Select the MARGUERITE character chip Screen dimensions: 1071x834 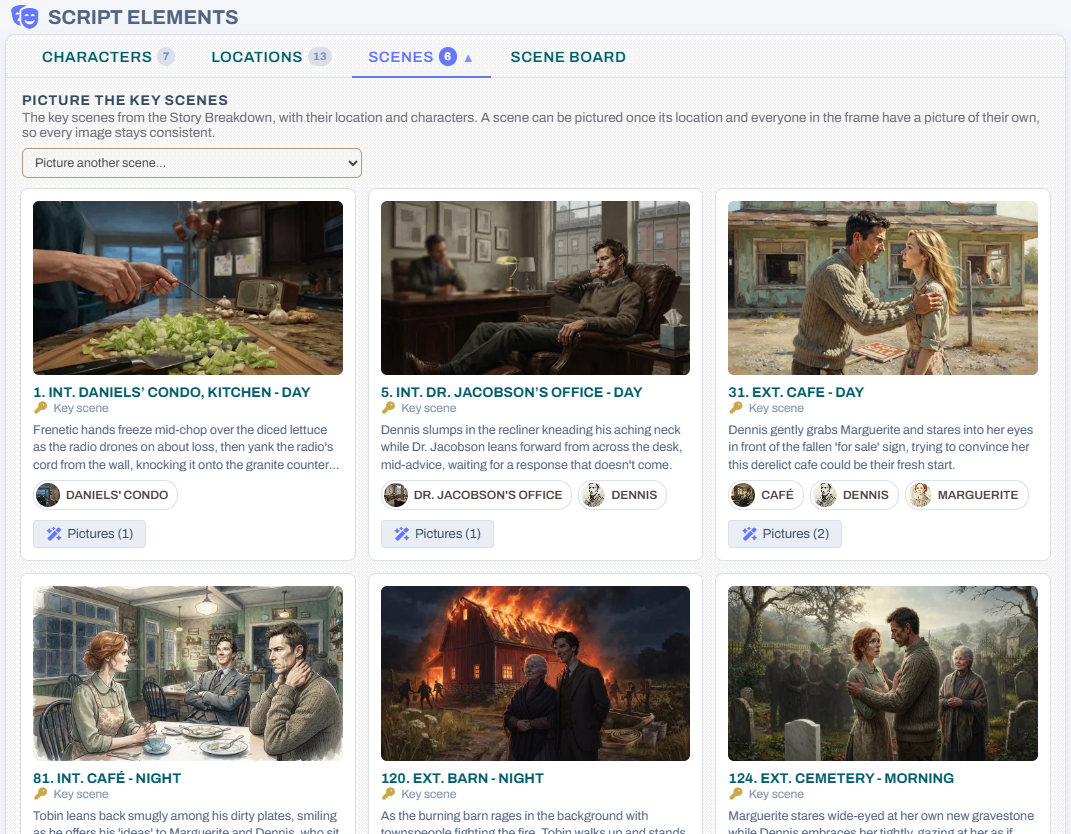pos(966,495)
